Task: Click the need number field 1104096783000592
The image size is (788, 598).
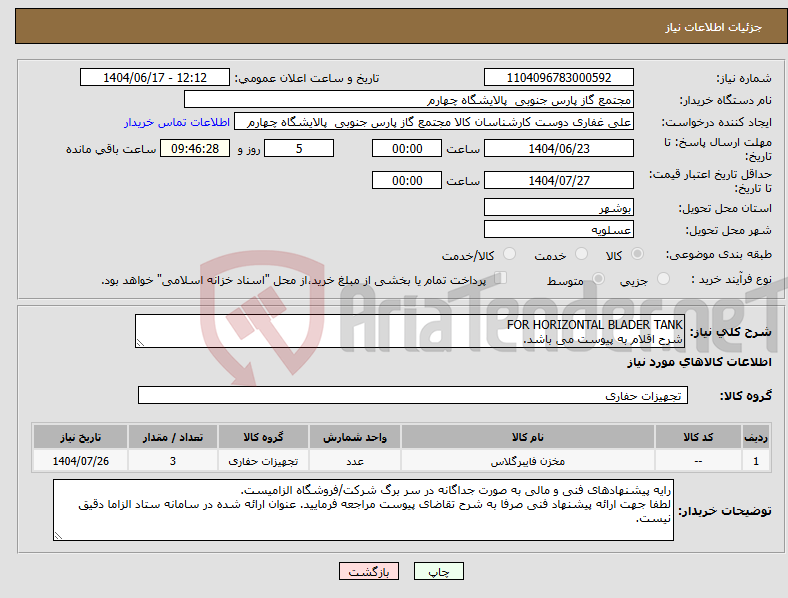Action: pyautogui.click(x=558, y=77)
